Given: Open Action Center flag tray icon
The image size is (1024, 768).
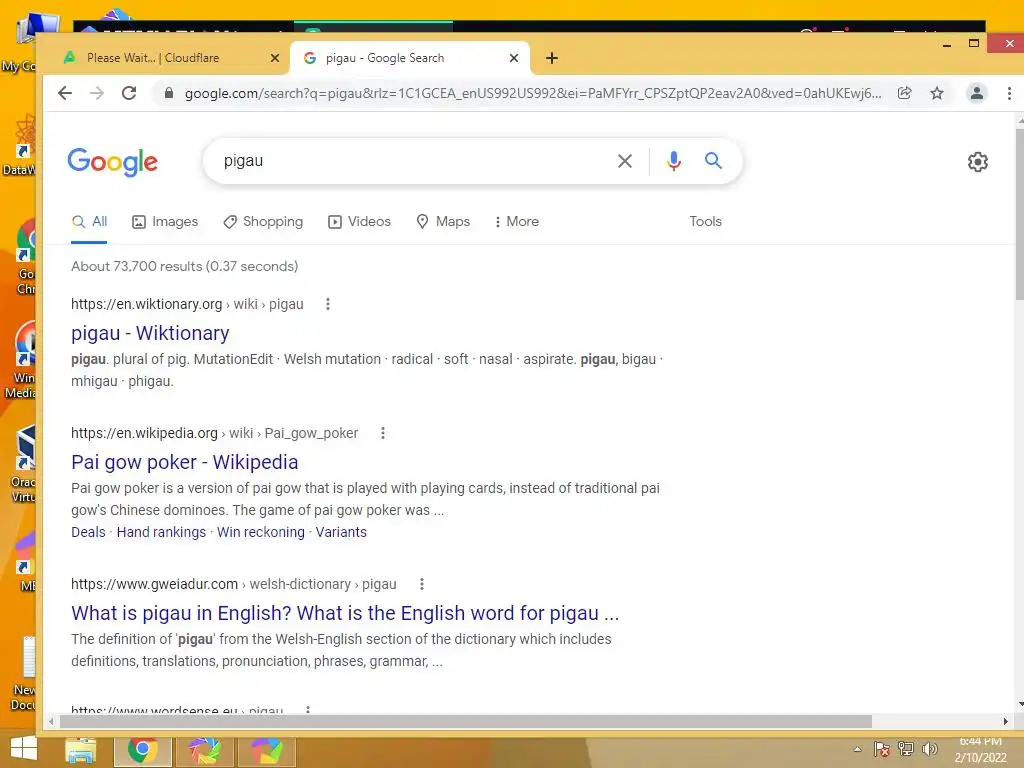Looking at the screenshot, I should (882, 749).
